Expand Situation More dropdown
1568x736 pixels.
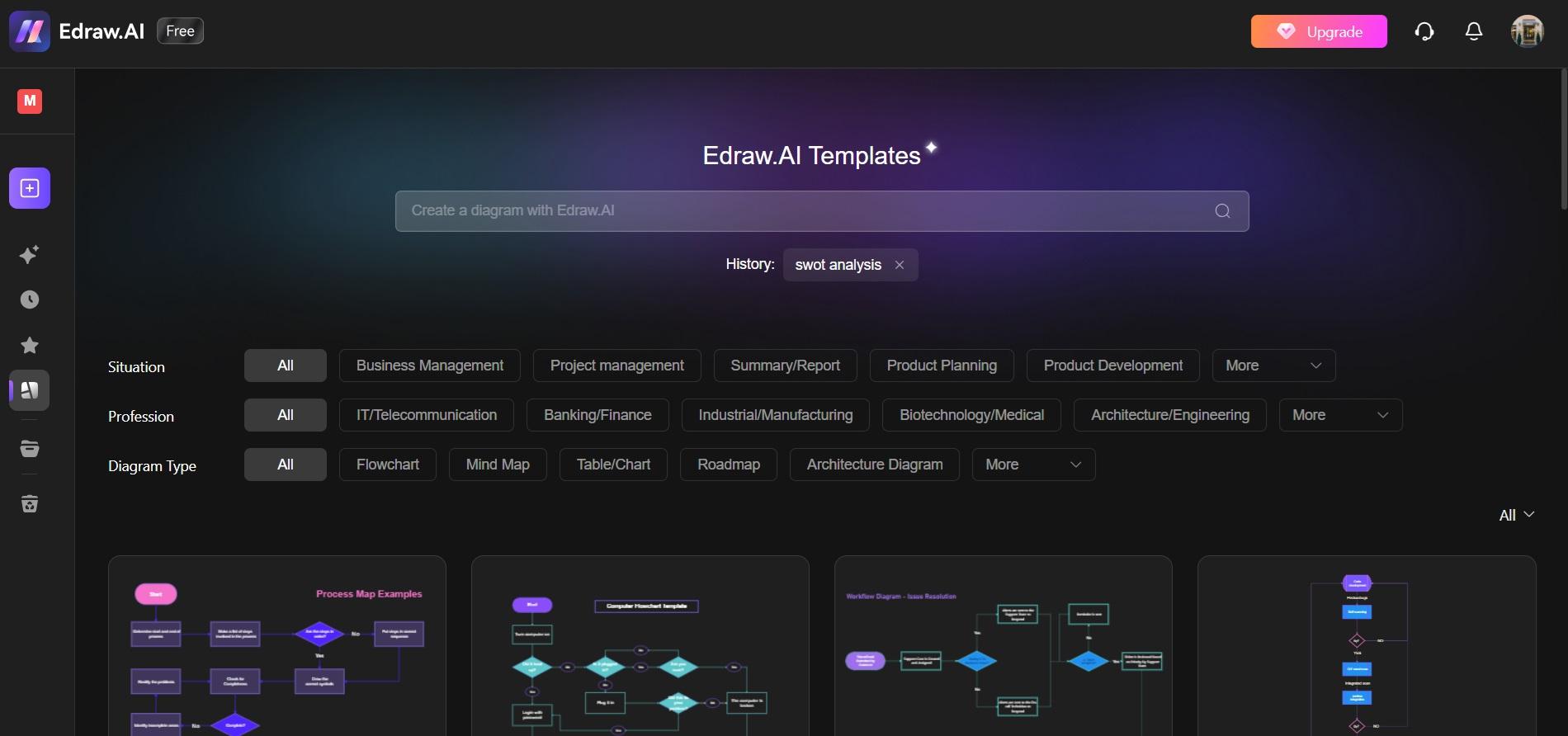click(1274, 366)
